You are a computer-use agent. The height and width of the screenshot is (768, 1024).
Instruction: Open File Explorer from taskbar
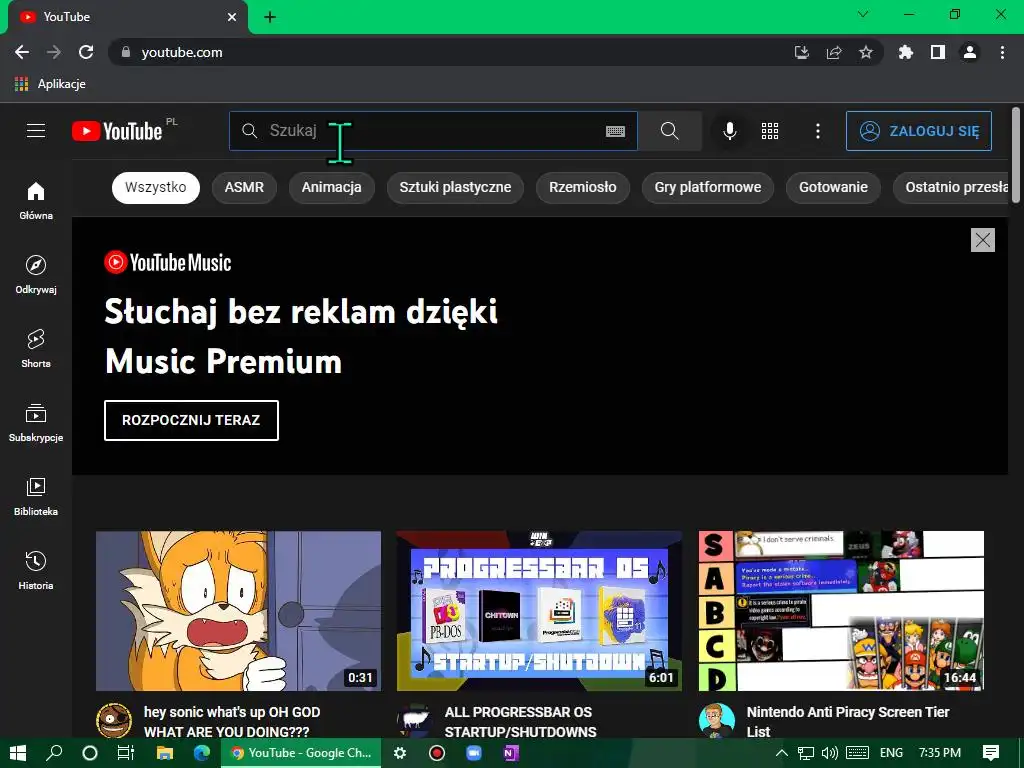coord(165,753)
